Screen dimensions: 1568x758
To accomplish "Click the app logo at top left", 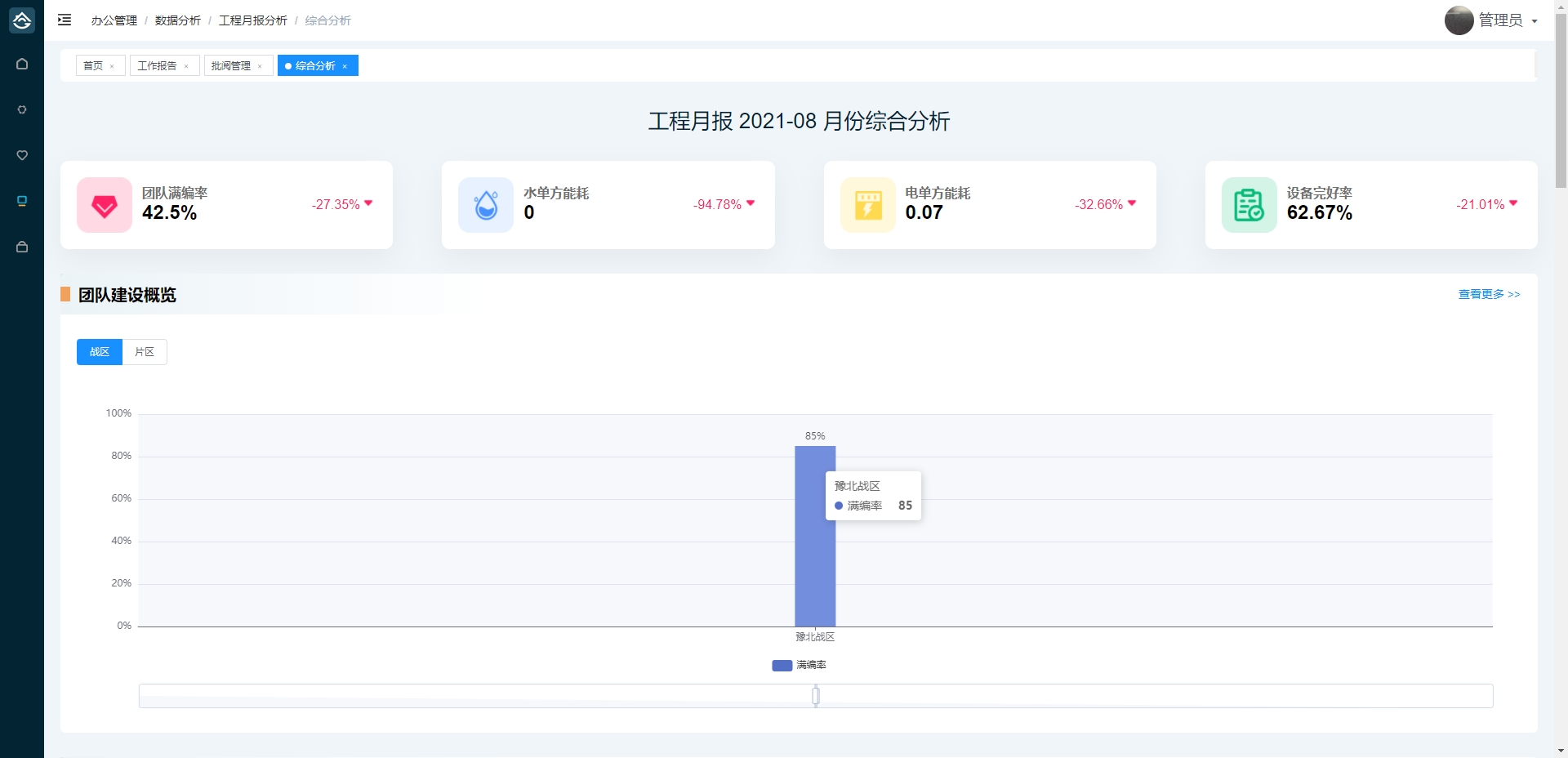I will coord(22,20).
